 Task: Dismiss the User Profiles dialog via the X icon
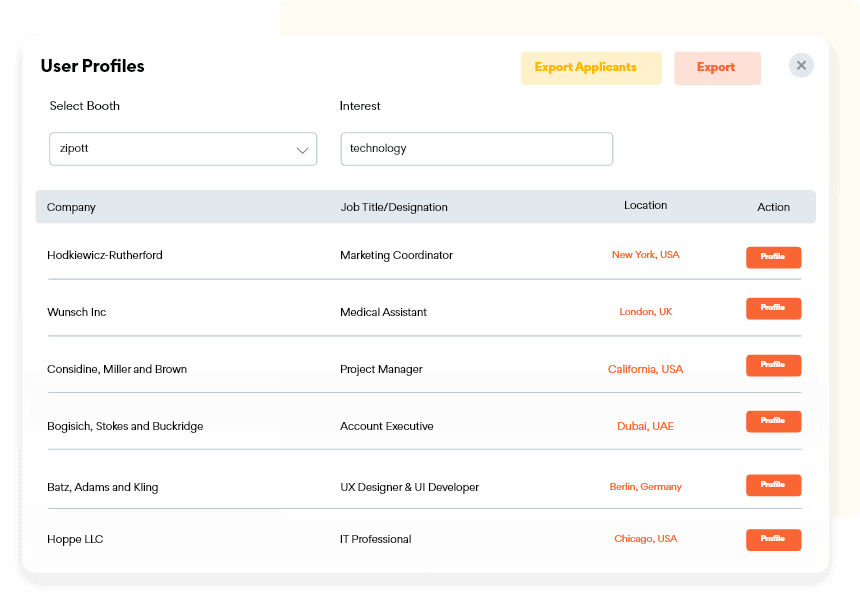tap(801, 65)
